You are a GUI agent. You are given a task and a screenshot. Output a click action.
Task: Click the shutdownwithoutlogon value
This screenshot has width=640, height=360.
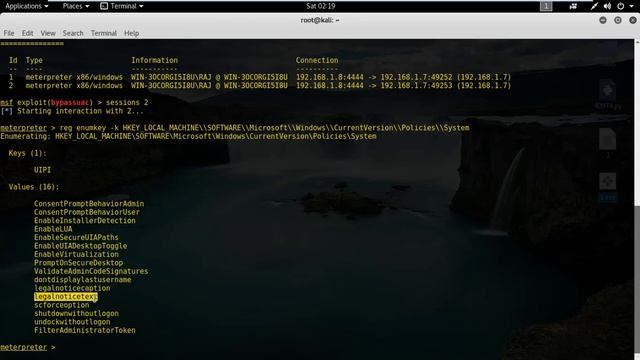[x=76, y=313]
